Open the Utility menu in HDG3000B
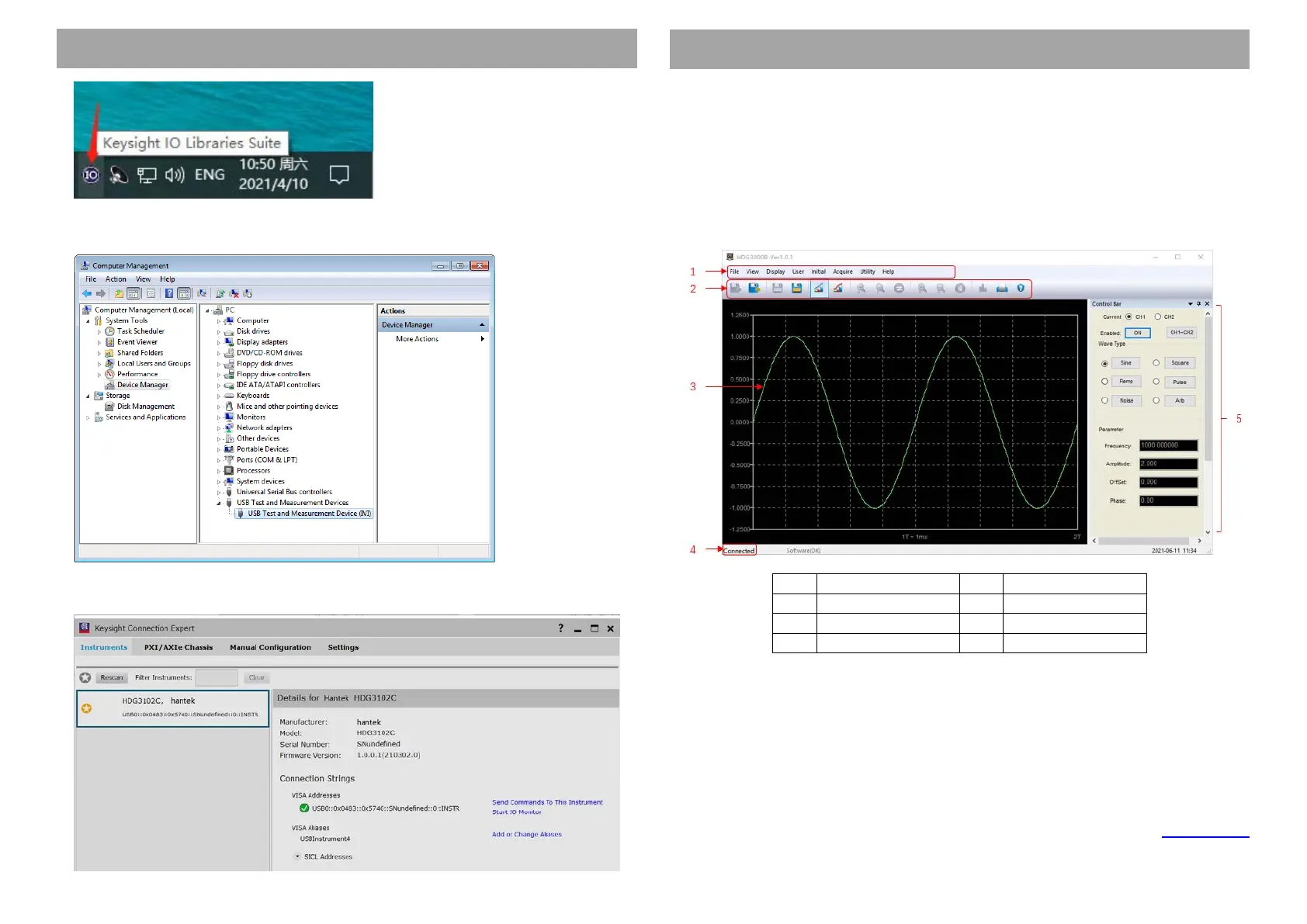This screenshot has width=1307, height=924. [x=868, y=272]
